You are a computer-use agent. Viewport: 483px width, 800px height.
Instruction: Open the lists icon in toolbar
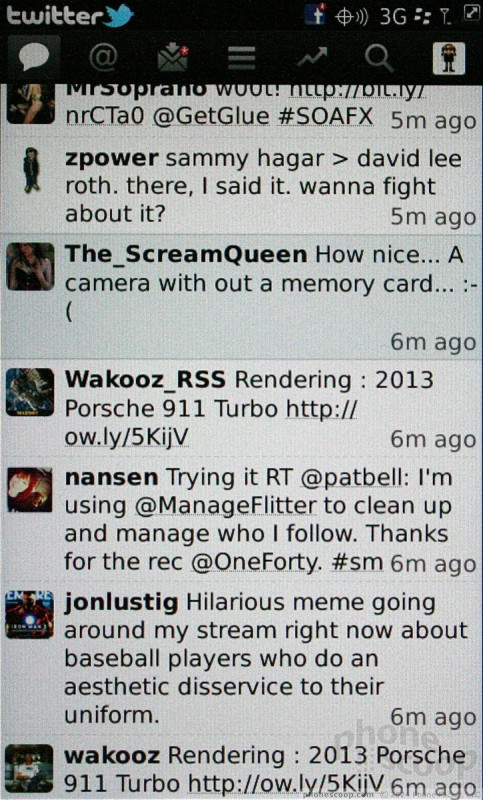coord(241,58)
